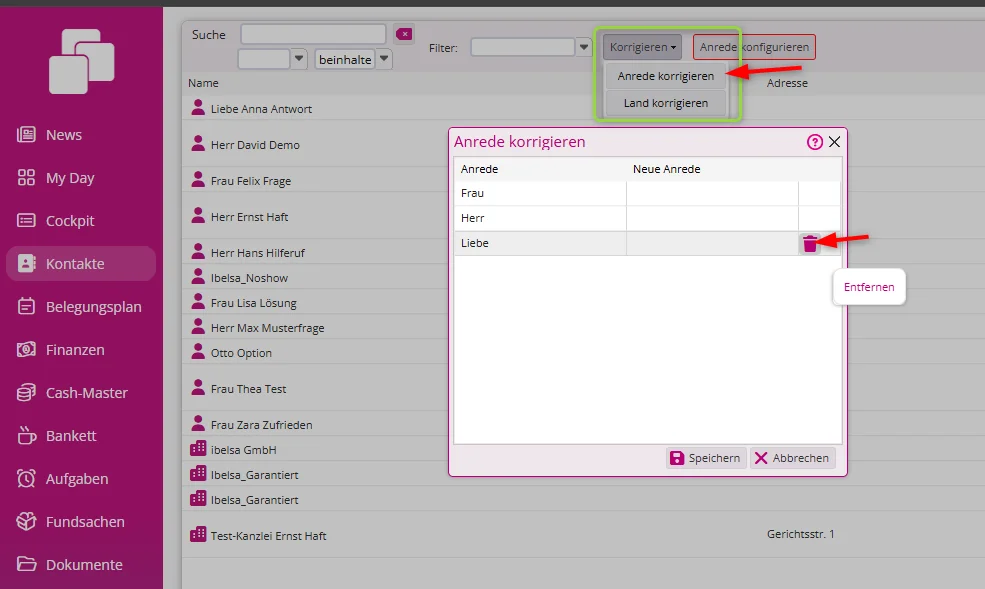The image size is (985, 589).
Task: Edit the Neue Anrede cell for Frau
Action: [x=712, y=193]
